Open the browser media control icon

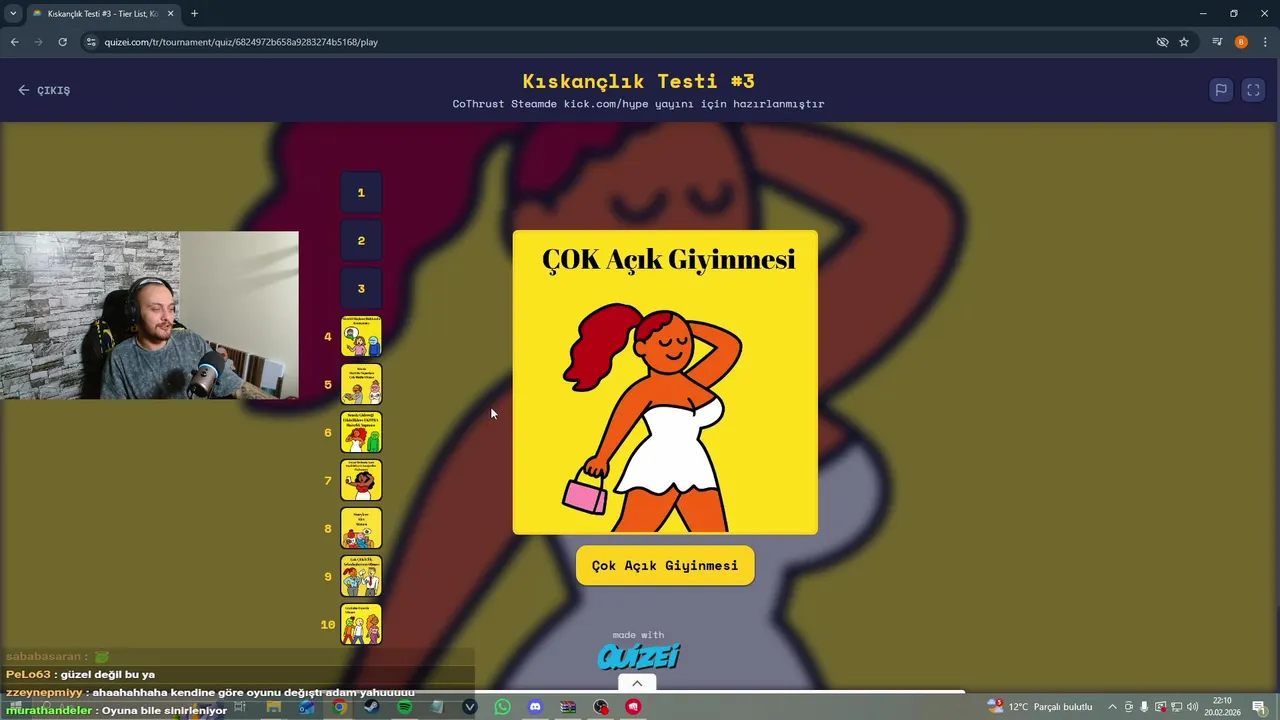(1217, 42)
